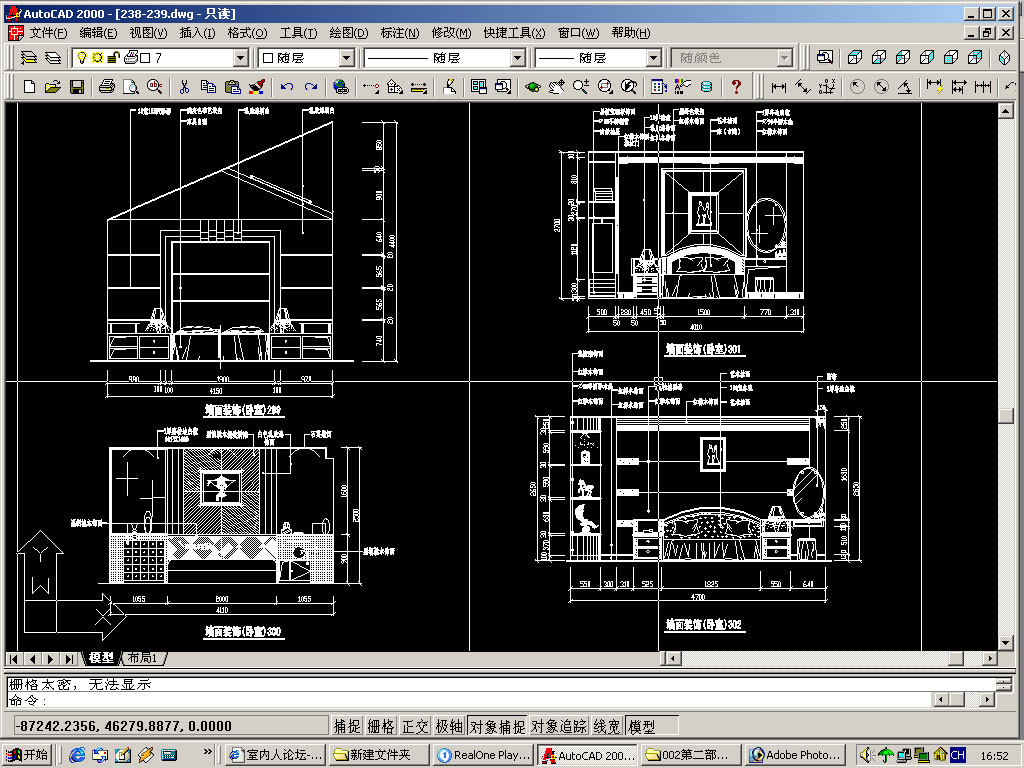Choose Radius Dimension tool
The height and width of the screenshot is (768, 1024).
pos(857,86)
